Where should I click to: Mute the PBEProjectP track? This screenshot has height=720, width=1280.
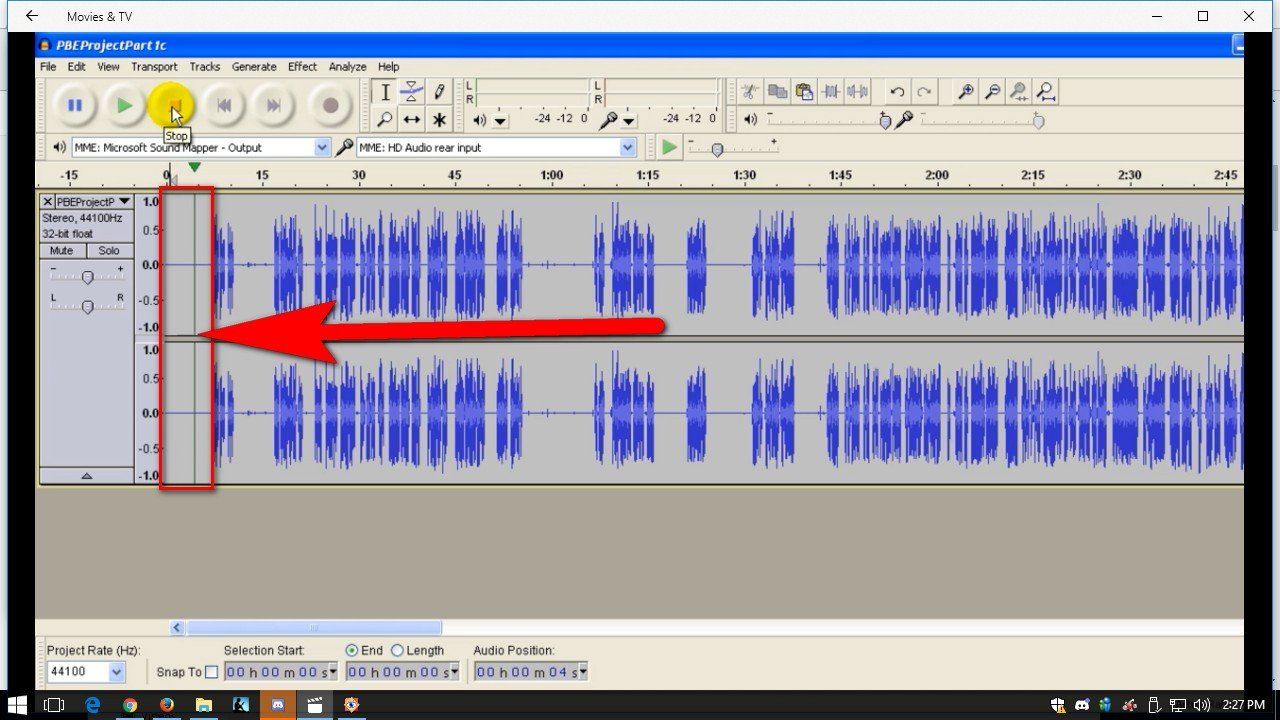(x=62, y=251)
